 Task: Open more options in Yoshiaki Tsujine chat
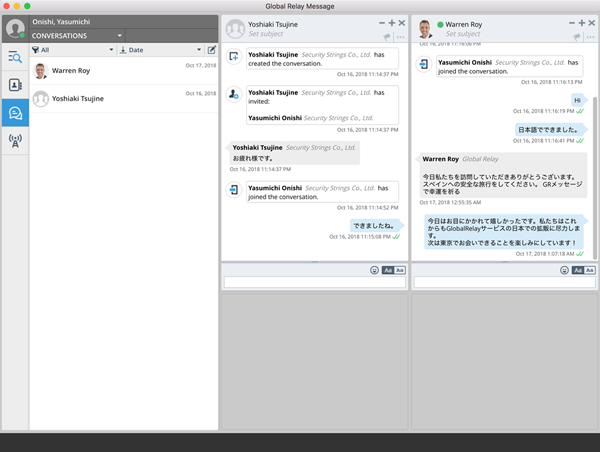(401, 37)
